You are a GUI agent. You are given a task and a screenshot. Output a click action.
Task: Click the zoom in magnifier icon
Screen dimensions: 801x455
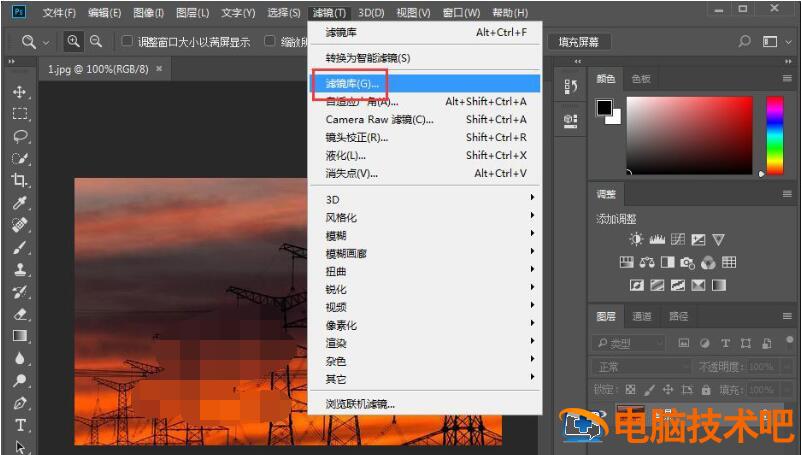74,42
